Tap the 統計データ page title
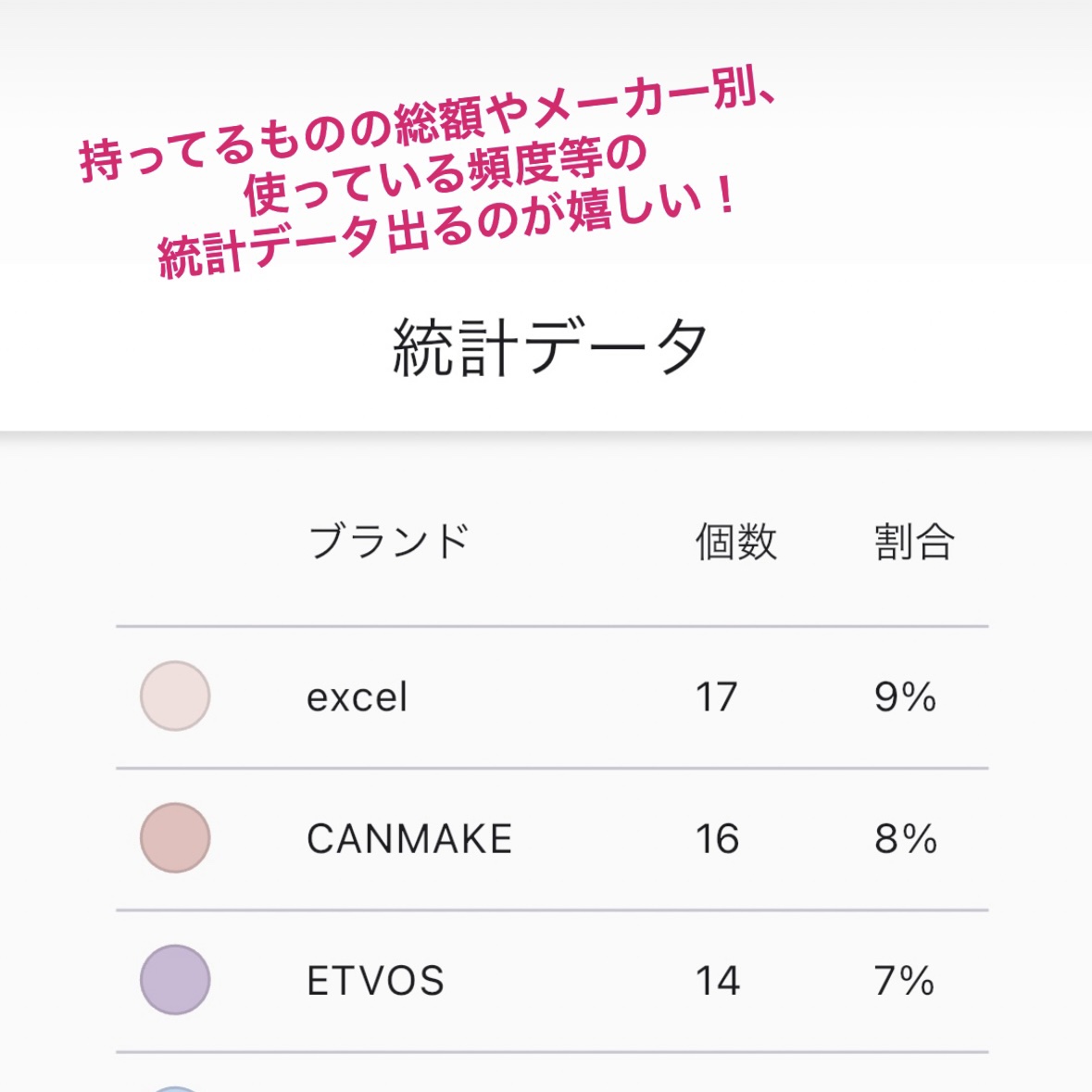The width and height of the screenshot is (1092, 1092). pos(550,347)
